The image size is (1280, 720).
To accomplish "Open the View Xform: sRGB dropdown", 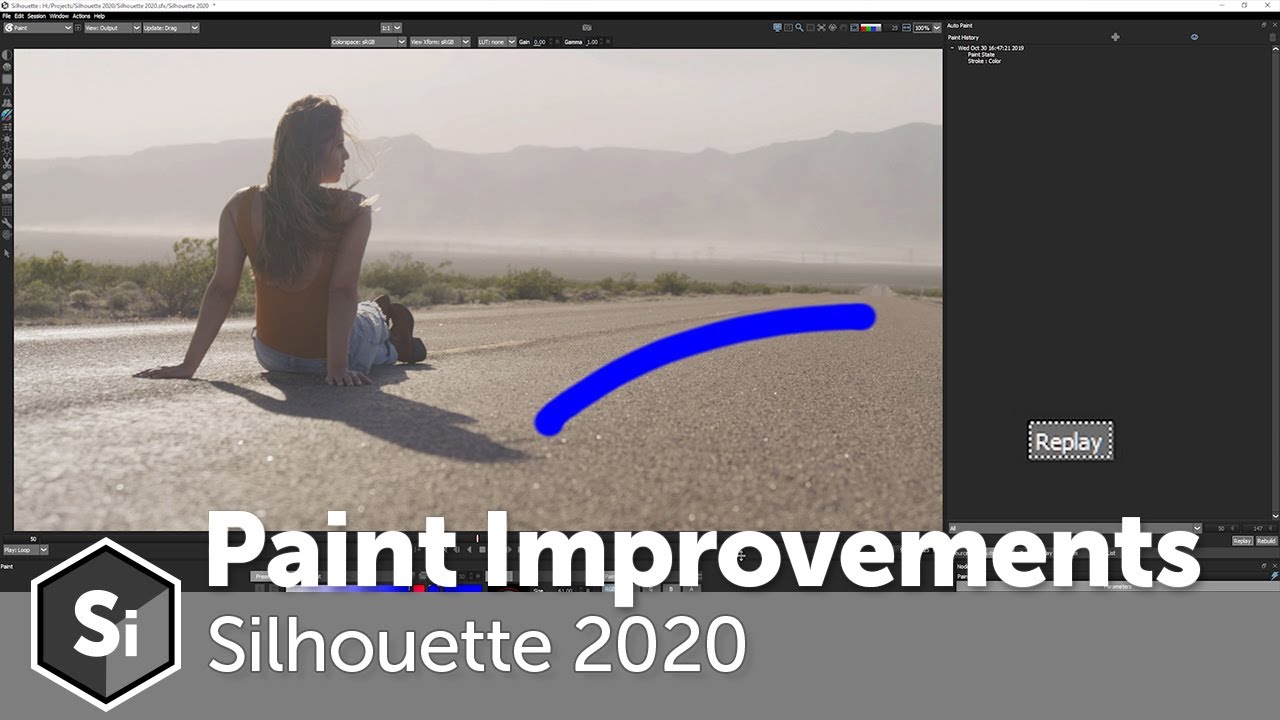I will (439, 42).
